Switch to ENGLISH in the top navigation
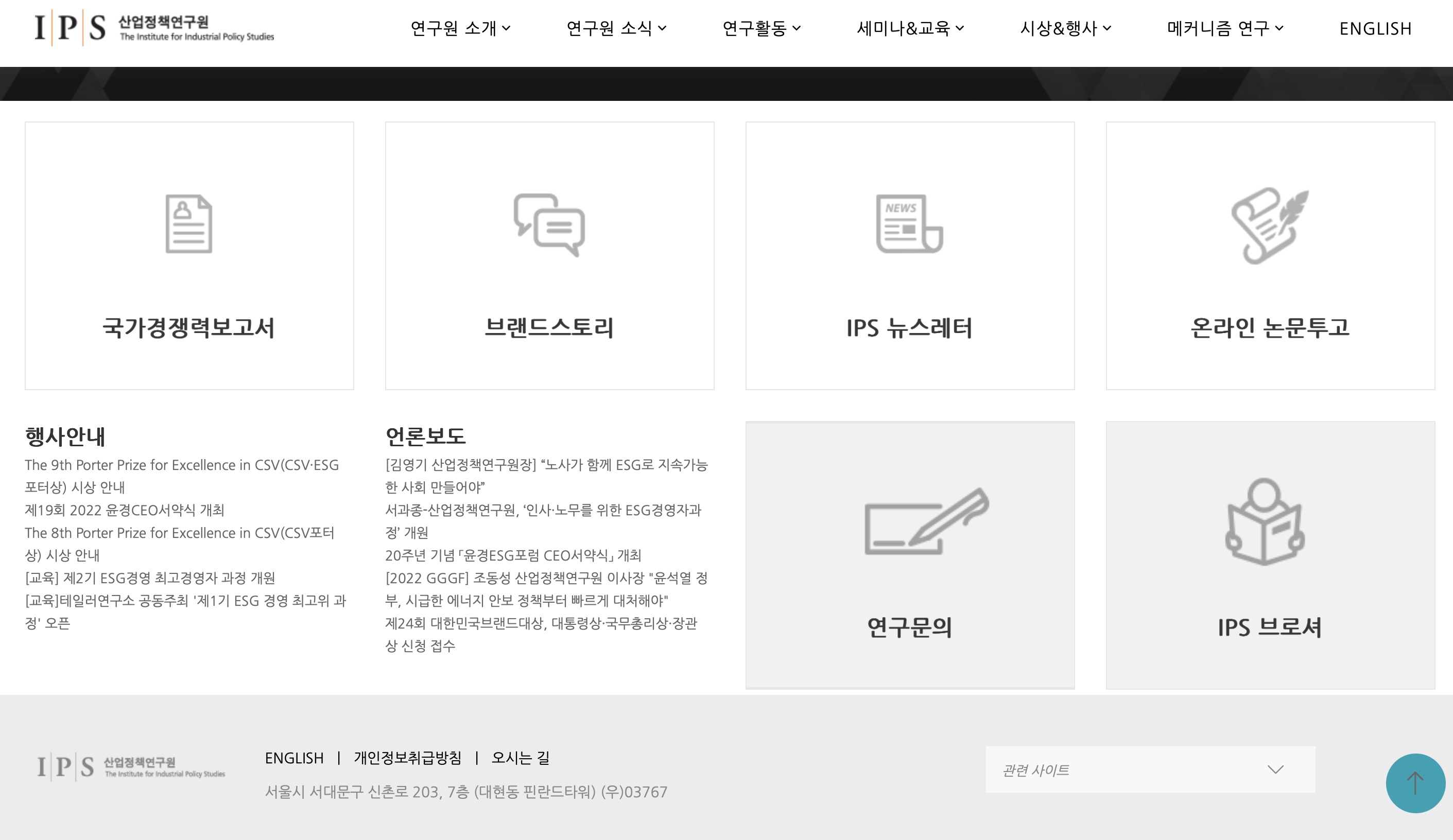 tap(1375, 28)
